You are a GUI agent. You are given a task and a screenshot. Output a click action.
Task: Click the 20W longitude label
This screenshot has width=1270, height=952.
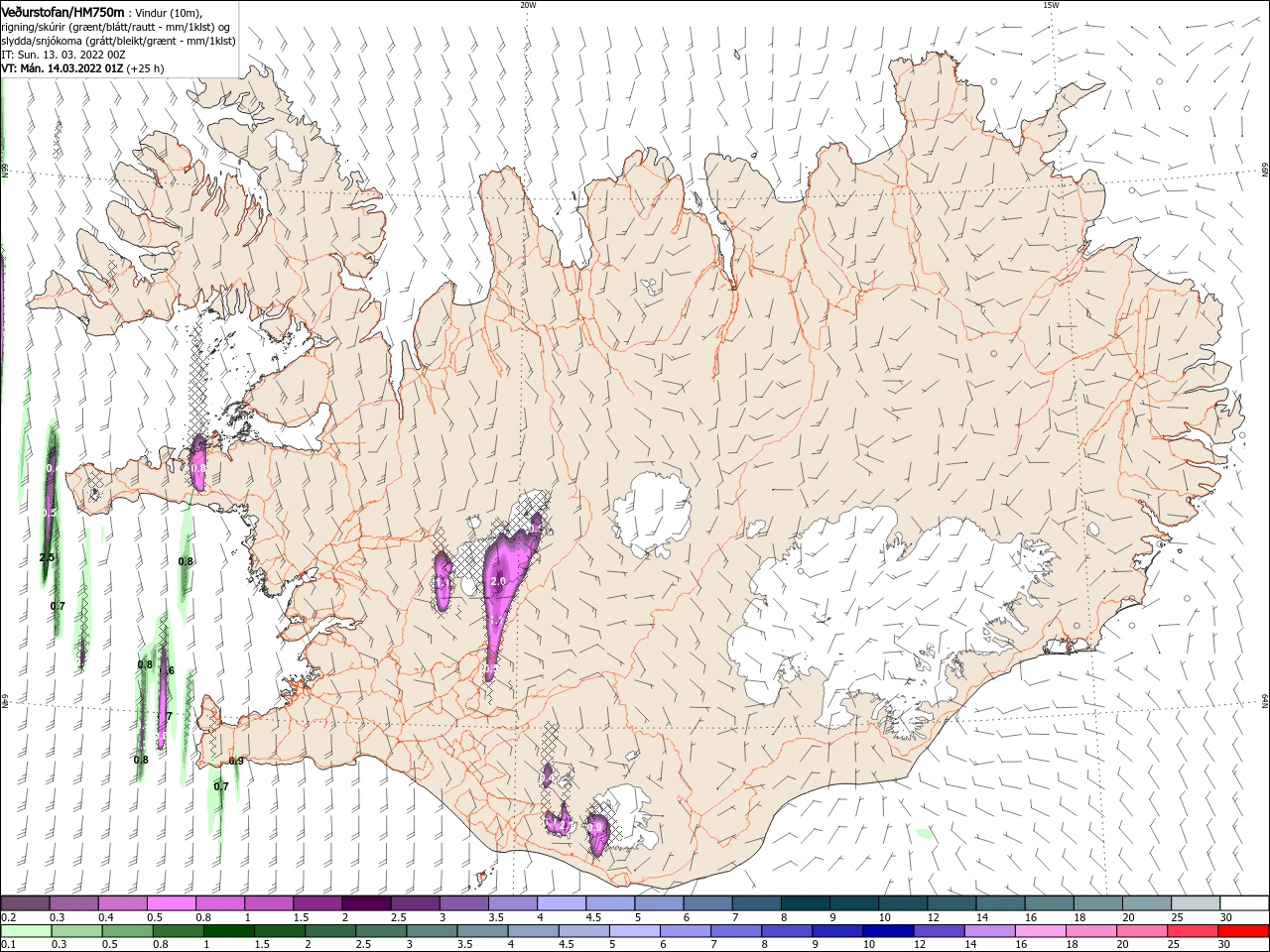coord(528,5)
